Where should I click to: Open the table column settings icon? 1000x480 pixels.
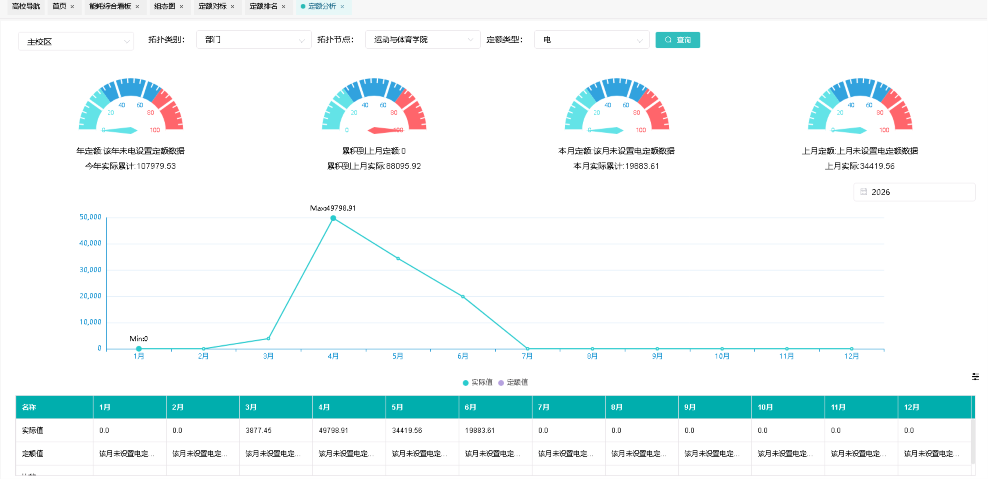pyautogui.click(x=975, y=377)
